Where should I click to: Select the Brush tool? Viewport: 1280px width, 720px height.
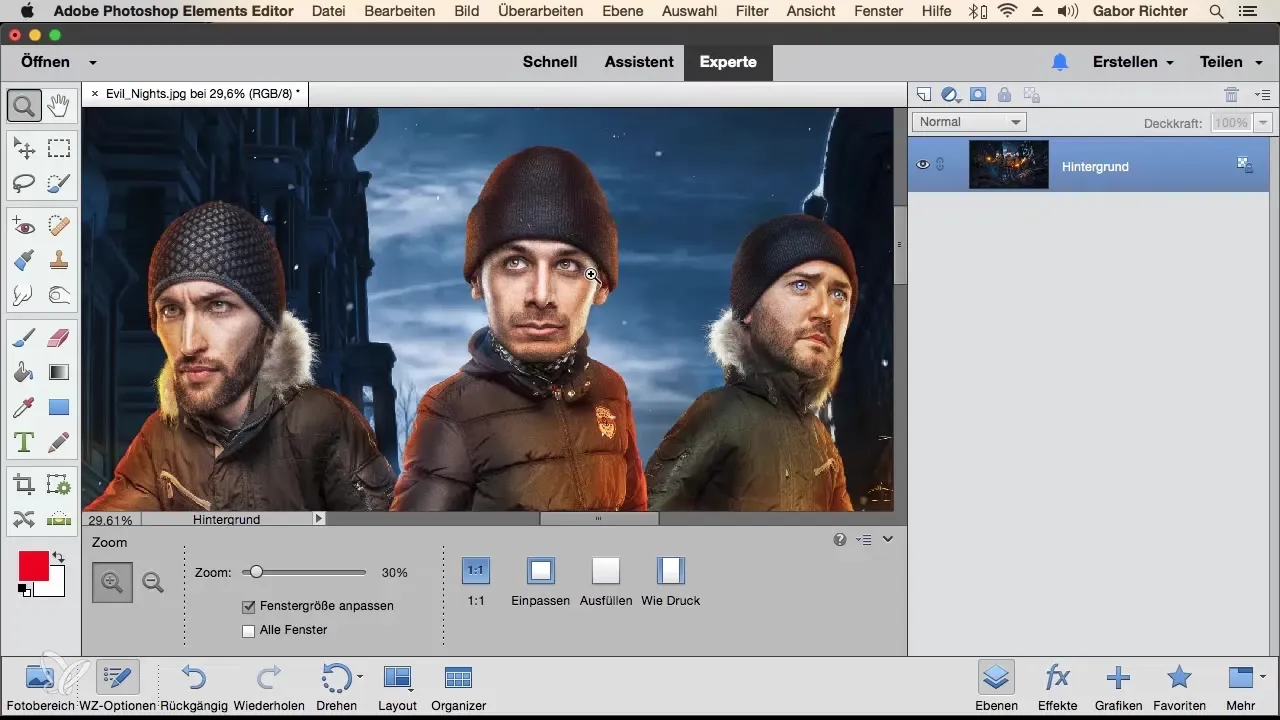[24, 339]
